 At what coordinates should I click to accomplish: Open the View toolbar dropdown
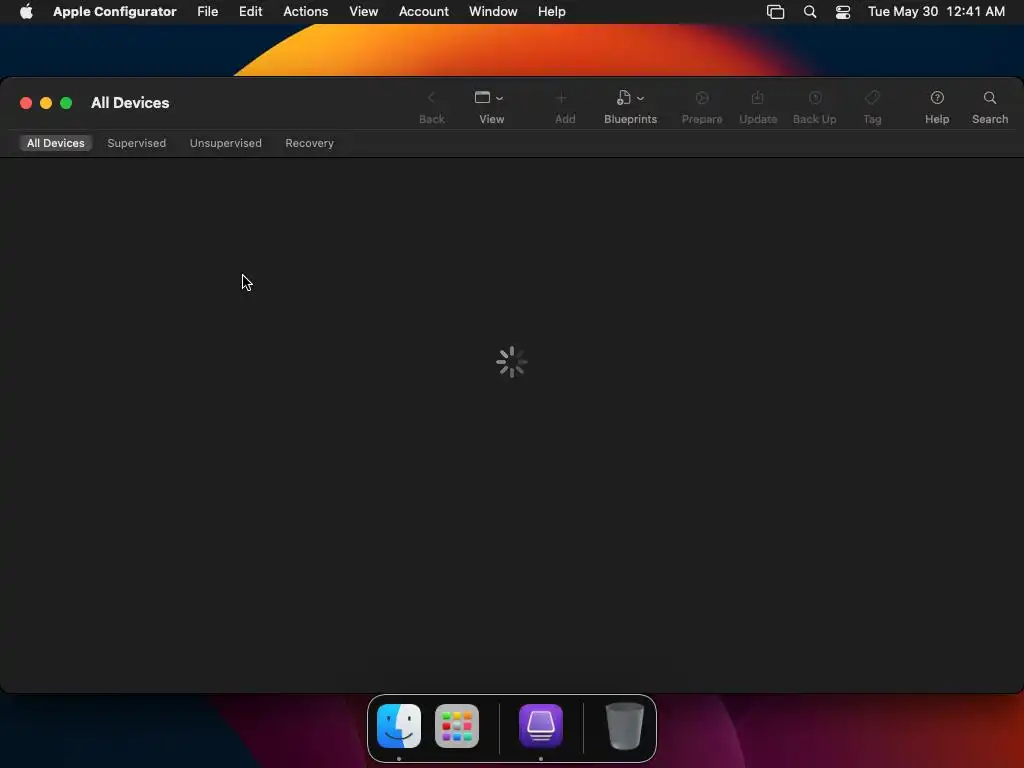pos(488,98)
